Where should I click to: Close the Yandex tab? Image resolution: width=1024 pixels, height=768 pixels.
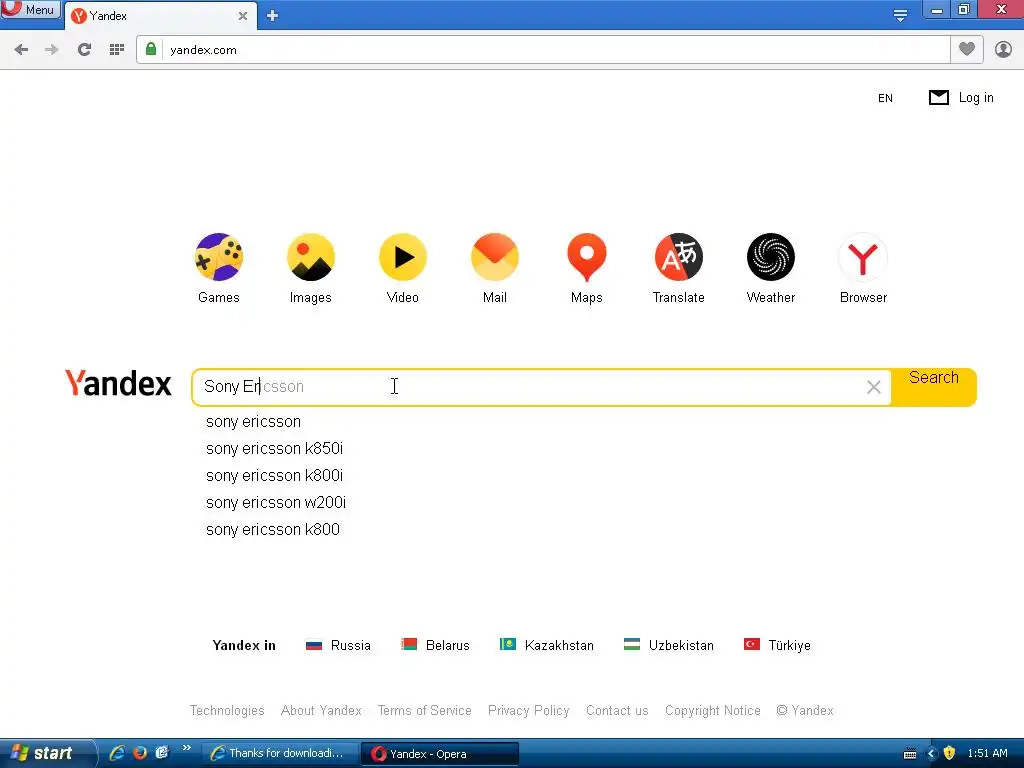243,16
